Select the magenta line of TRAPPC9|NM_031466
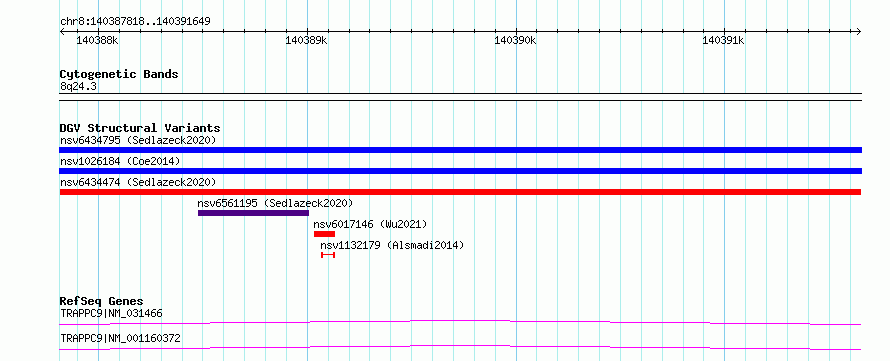This screenshot has height=361, width=890. coord(460,322)
